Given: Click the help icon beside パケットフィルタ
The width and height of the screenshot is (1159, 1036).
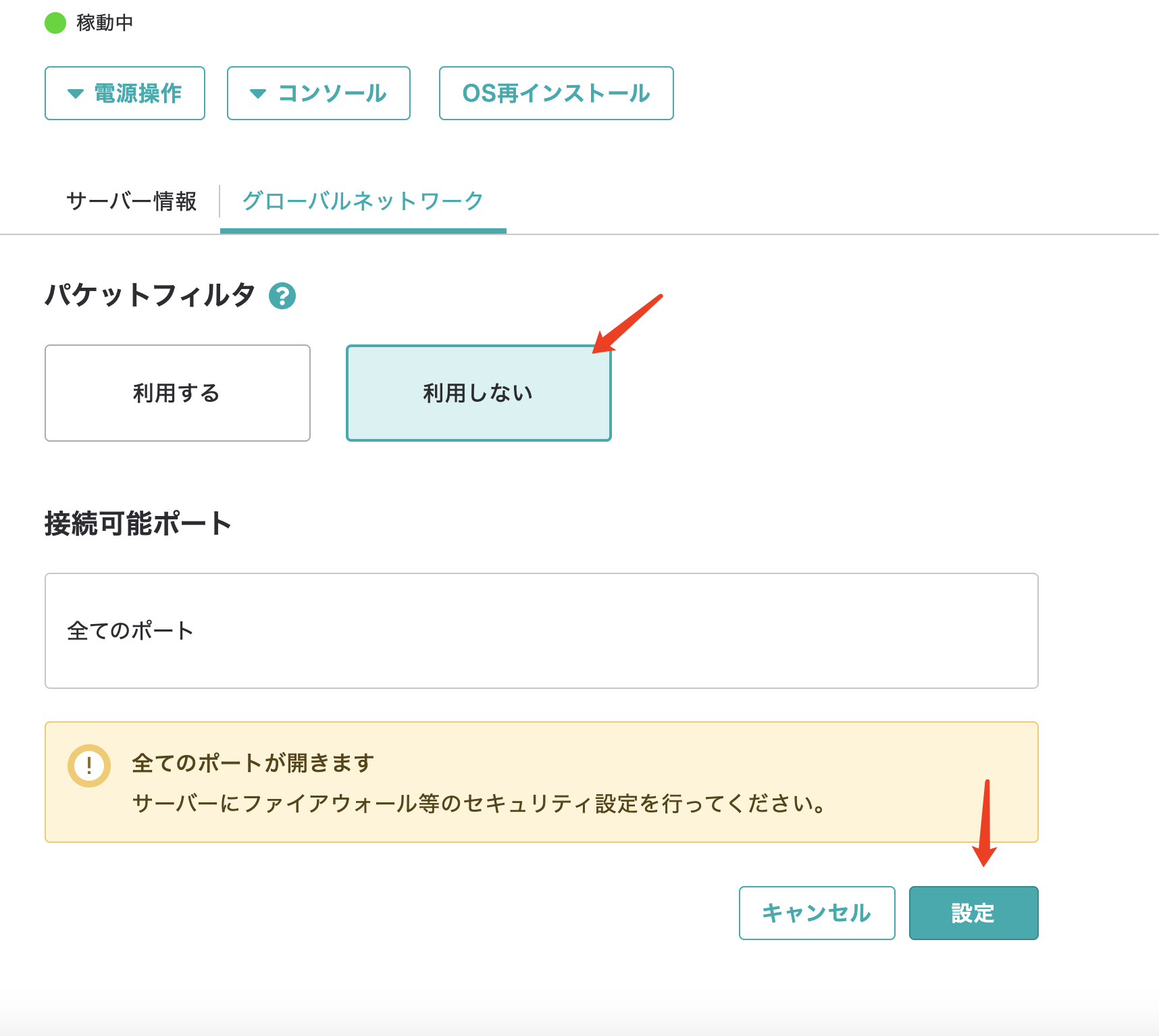Looking at the screenshot, I should [x=282, y=296].
